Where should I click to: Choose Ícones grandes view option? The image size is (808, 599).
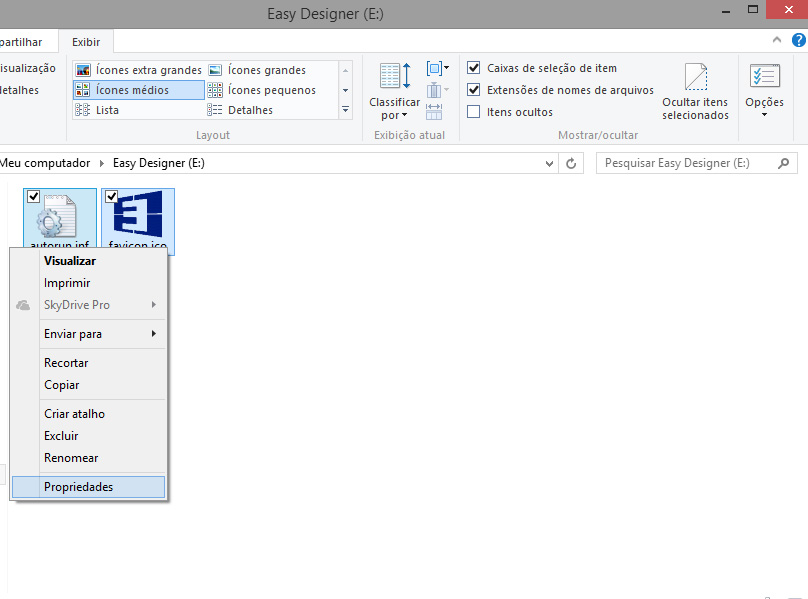(x=266, y=70)
